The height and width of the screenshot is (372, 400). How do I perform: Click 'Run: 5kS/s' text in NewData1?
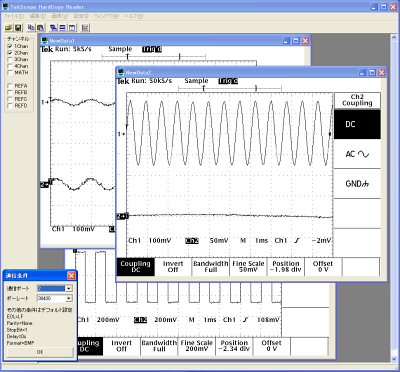(73, 49)
